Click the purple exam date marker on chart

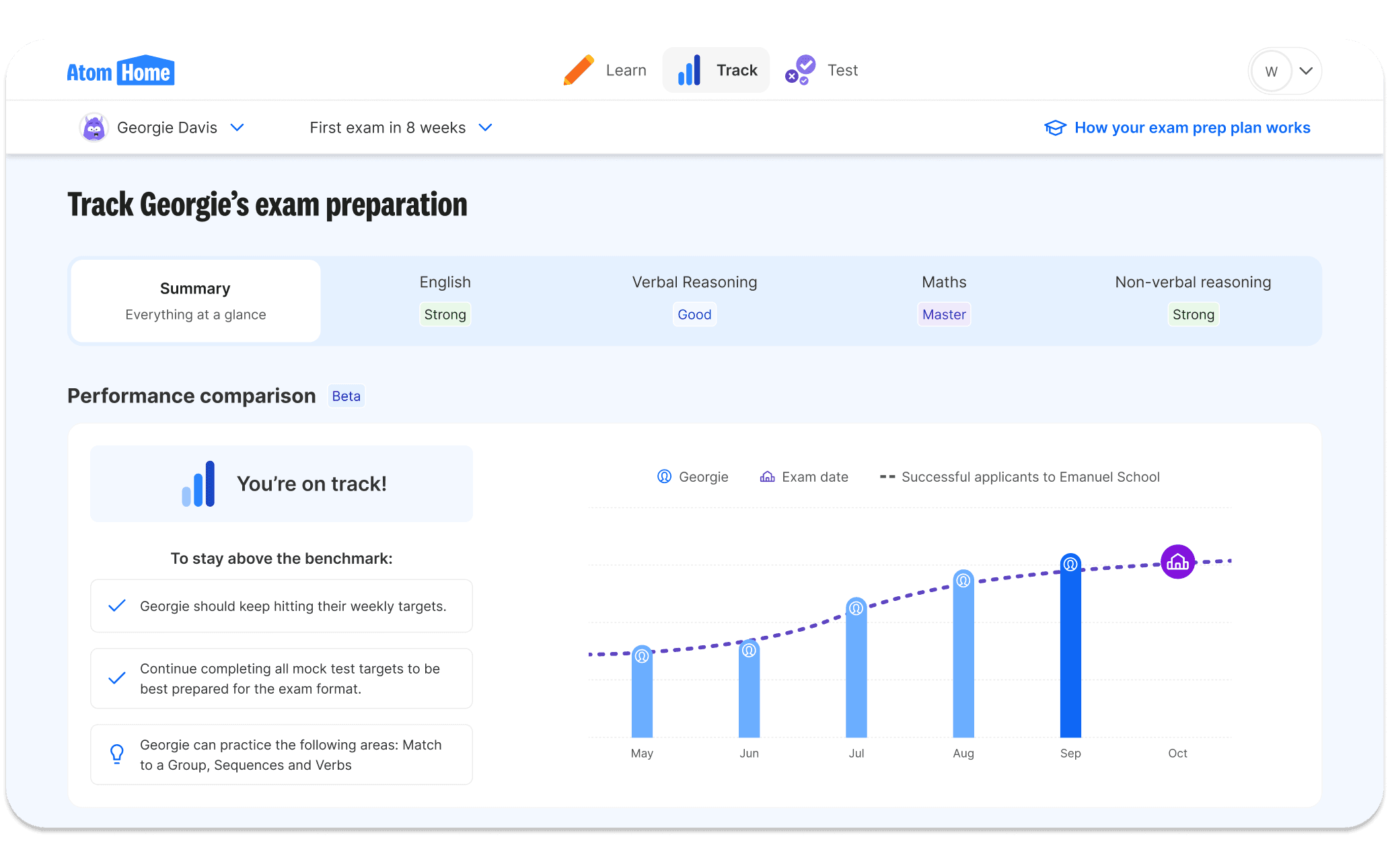click(1177, 562)
